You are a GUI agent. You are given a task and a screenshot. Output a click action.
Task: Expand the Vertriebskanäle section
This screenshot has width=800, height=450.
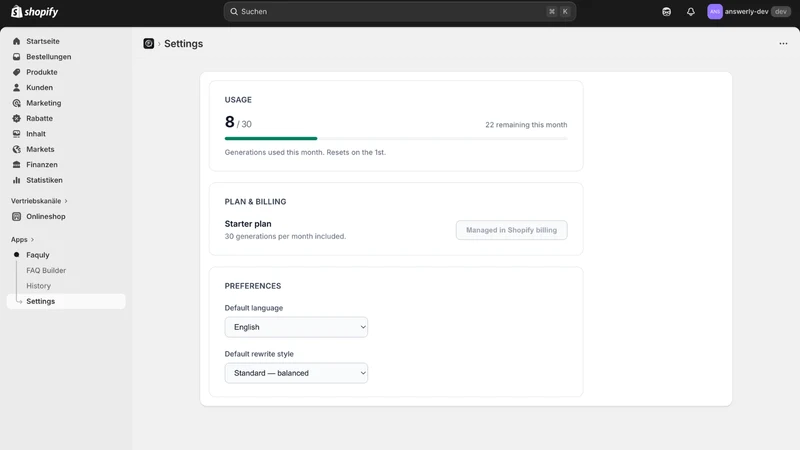click(39, 201)
